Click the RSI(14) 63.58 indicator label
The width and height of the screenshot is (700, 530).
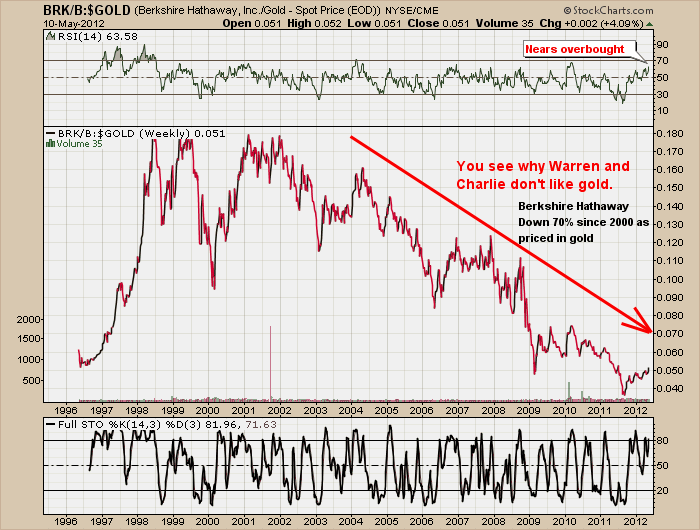98,37
